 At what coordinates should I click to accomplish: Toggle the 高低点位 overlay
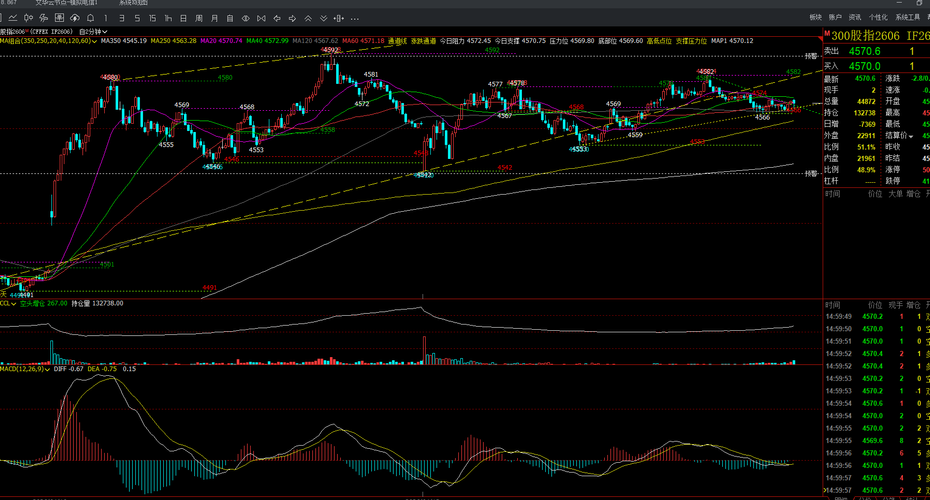[659, 41]
